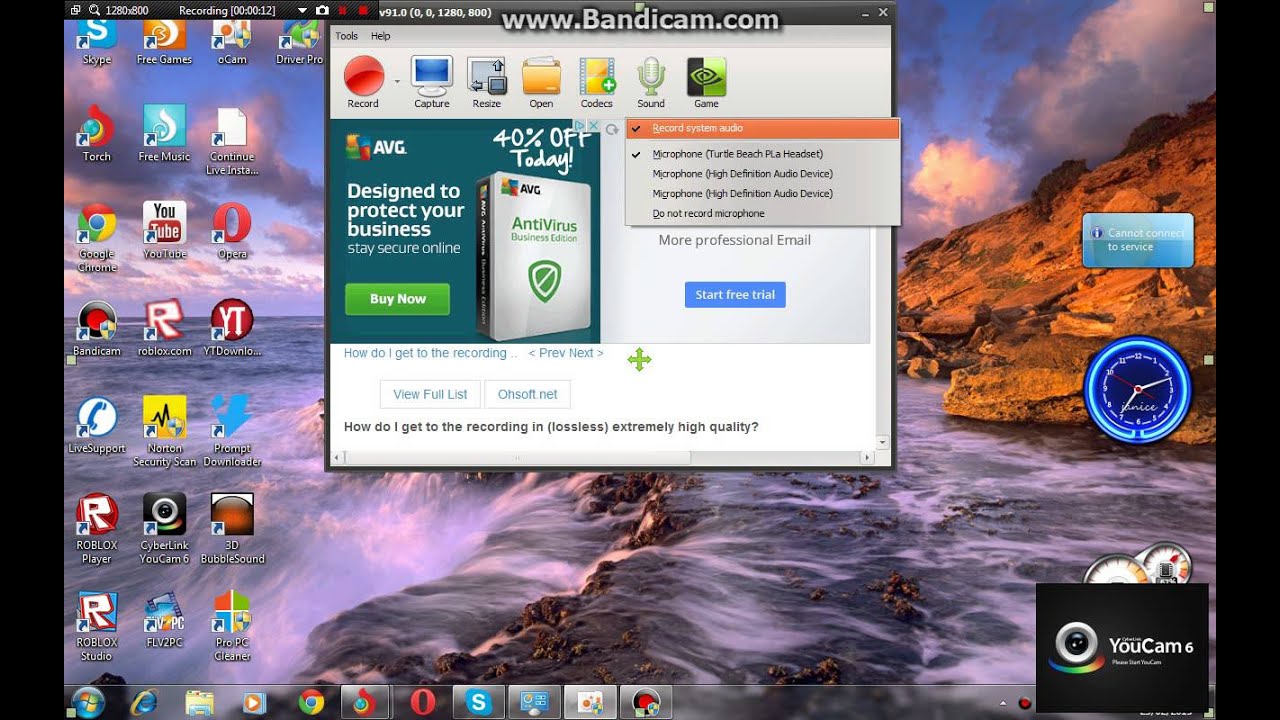Open Continue Live Installation desktop icon
The width and height of the screenshot is (1280, 720).
[232, 140]
